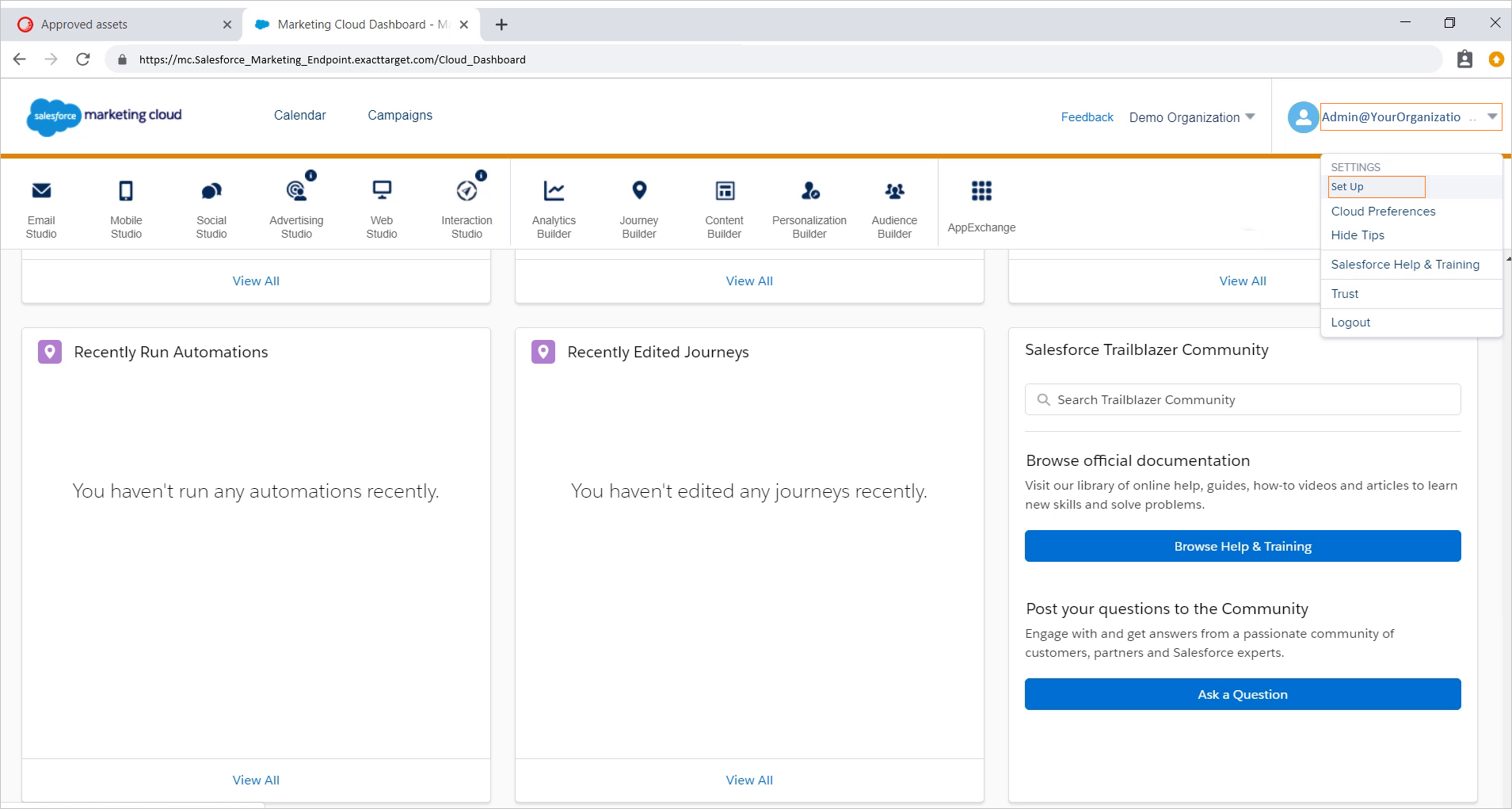This screenshot has width=1512, height=809.
Task: Click Logout in user menu
Action: (x=1350, y=322)
